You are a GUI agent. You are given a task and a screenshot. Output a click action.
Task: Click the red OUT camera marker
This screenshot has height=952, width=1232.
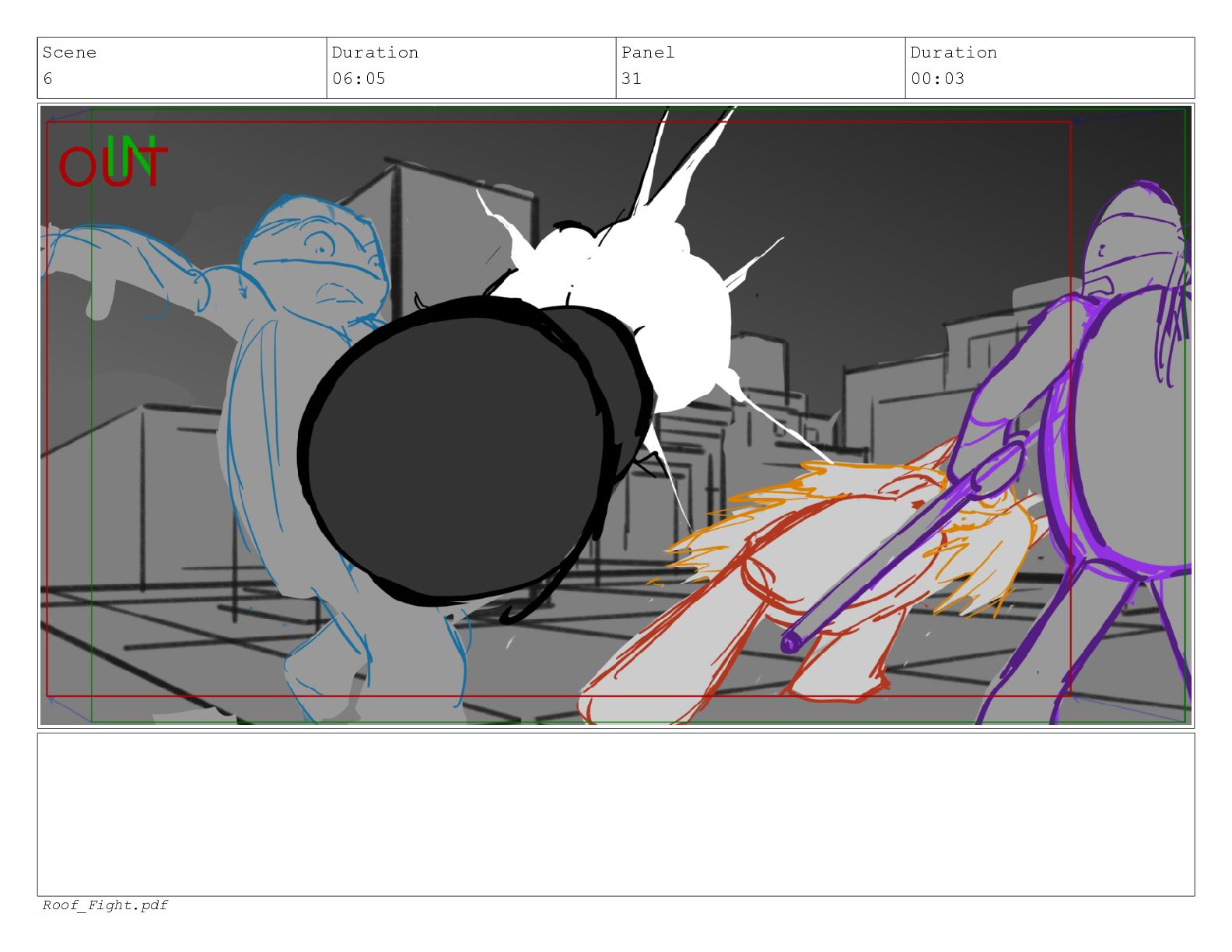coord(112,168)
